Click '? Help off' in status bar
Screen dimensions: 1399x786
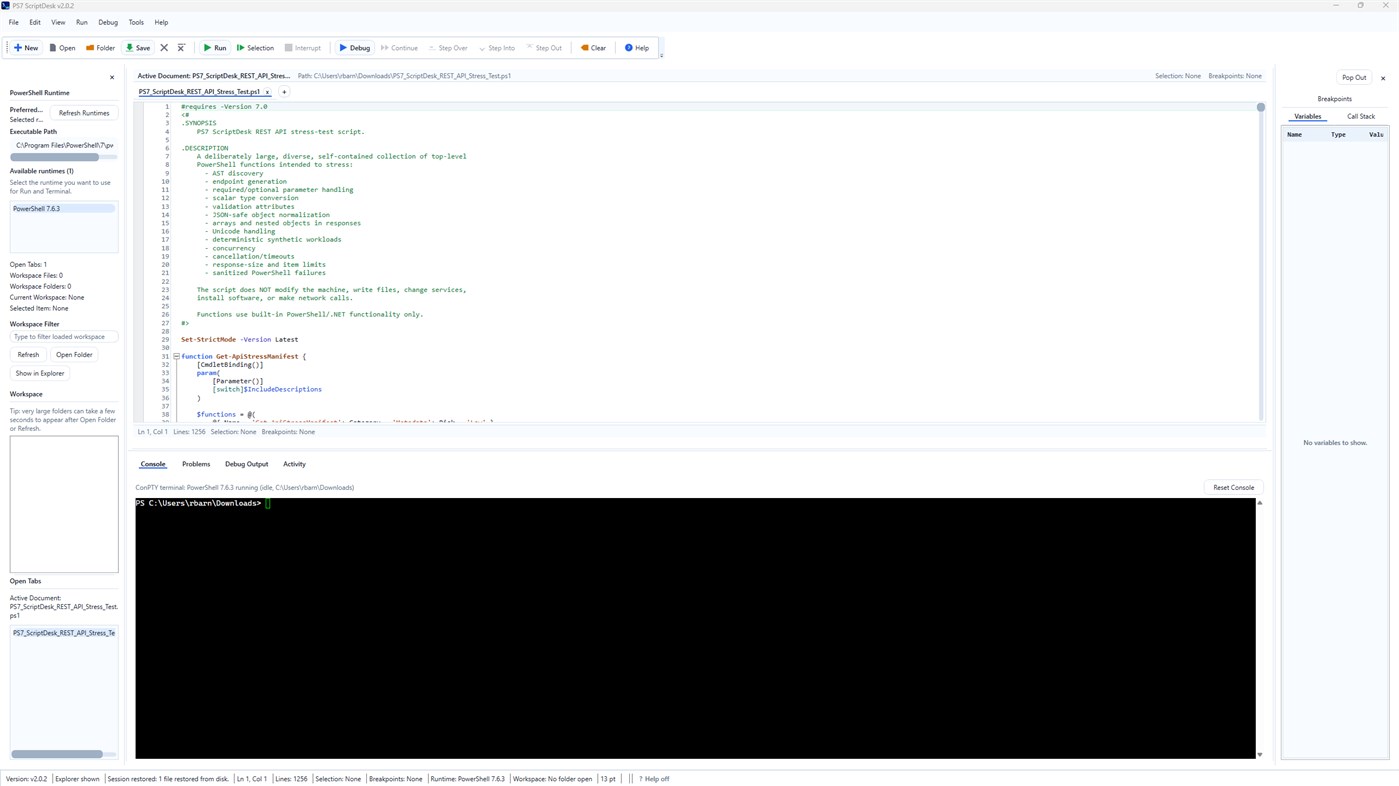(x=654, y=779)
